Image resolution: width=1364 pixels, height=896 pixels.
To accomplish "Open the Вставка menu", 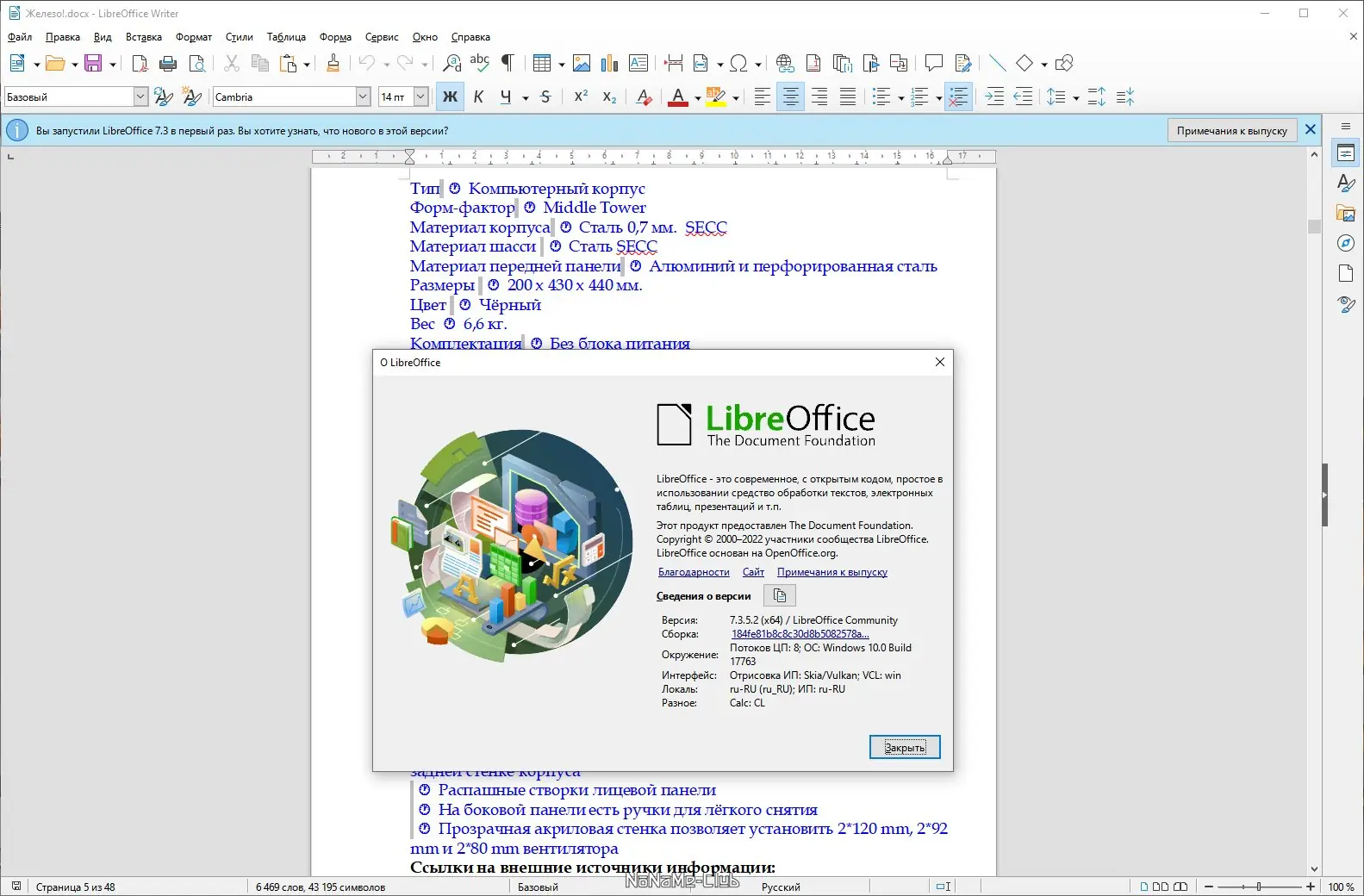I will click(144, 37).
